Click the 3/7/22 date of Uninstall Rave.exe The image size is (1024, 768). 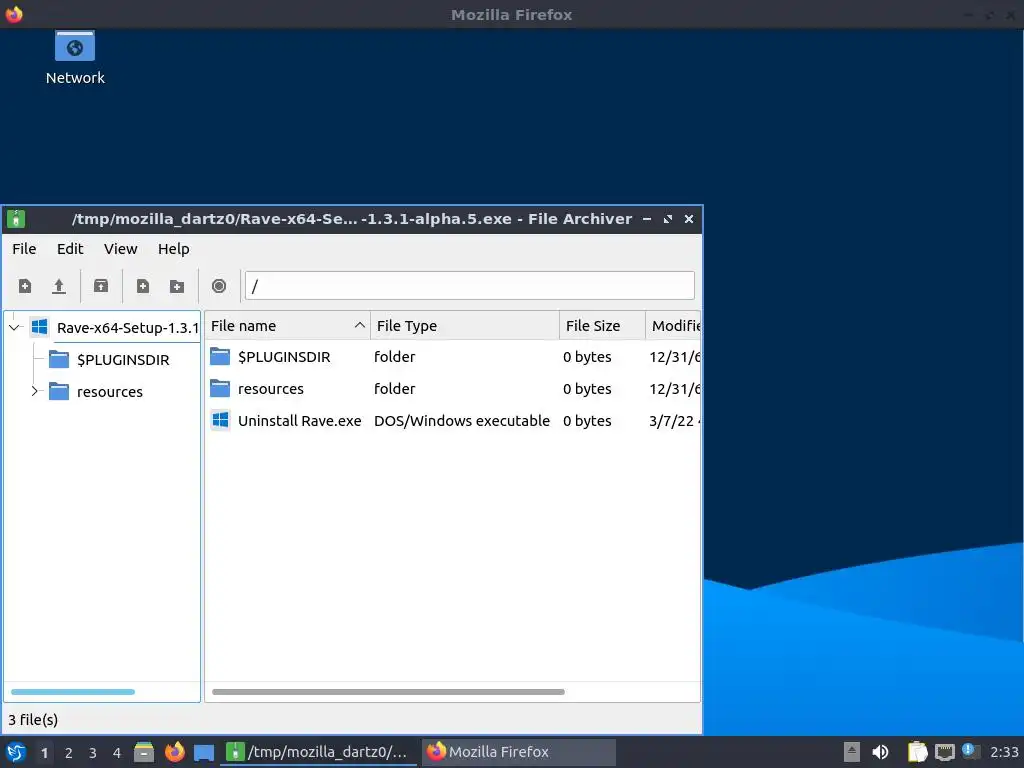point(673,421)
